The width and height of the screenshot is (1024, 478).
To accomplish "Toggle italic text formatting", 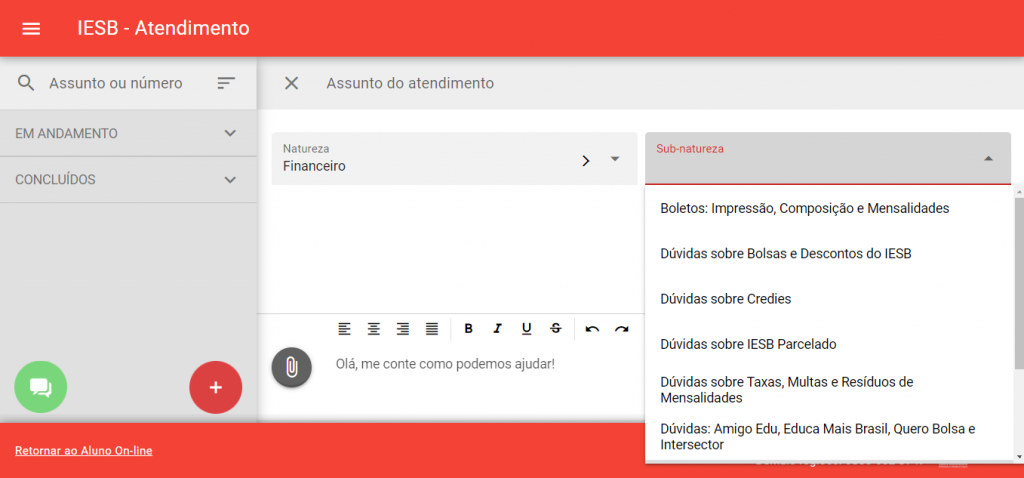I will 497,329.
